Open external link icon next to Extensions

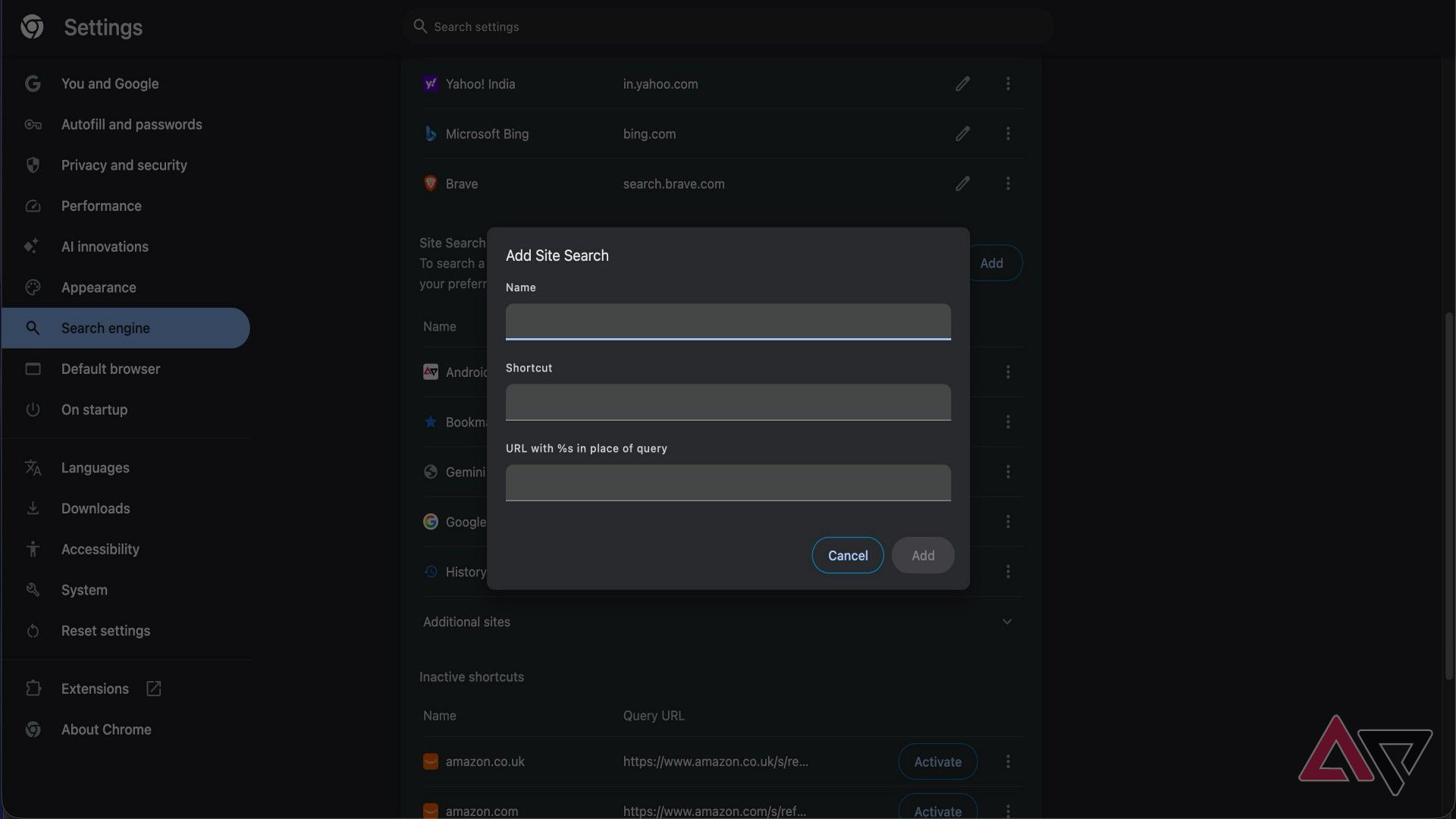click(x=154, y=689)
